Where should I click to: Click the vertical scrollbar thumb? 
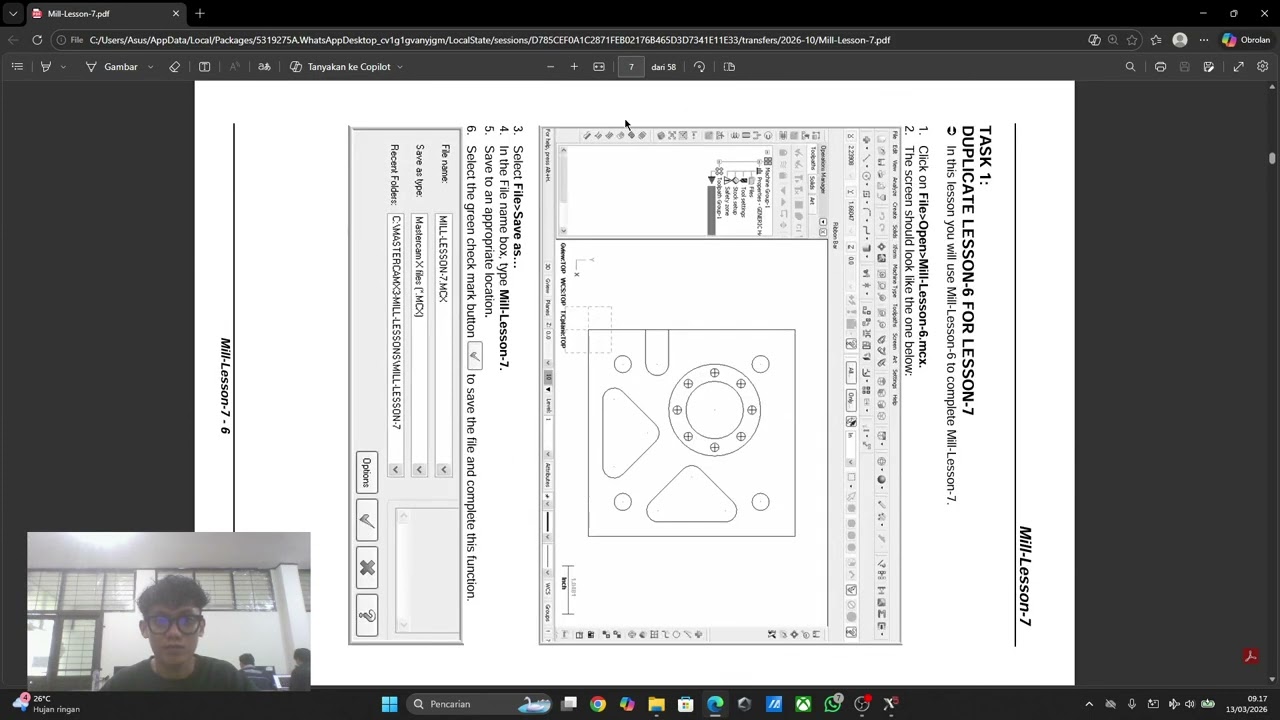click(1272, 158)
